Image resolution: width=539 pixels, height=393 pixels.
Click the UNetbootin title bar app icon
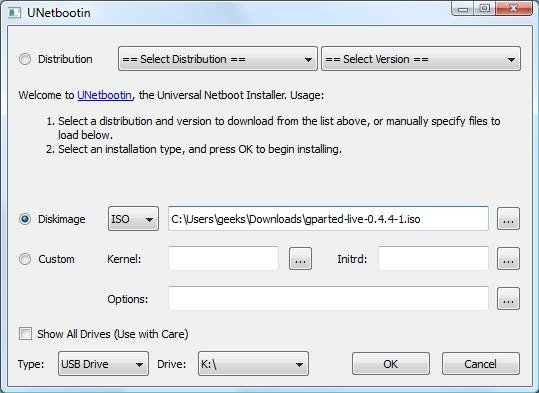[x=14, y=13]
